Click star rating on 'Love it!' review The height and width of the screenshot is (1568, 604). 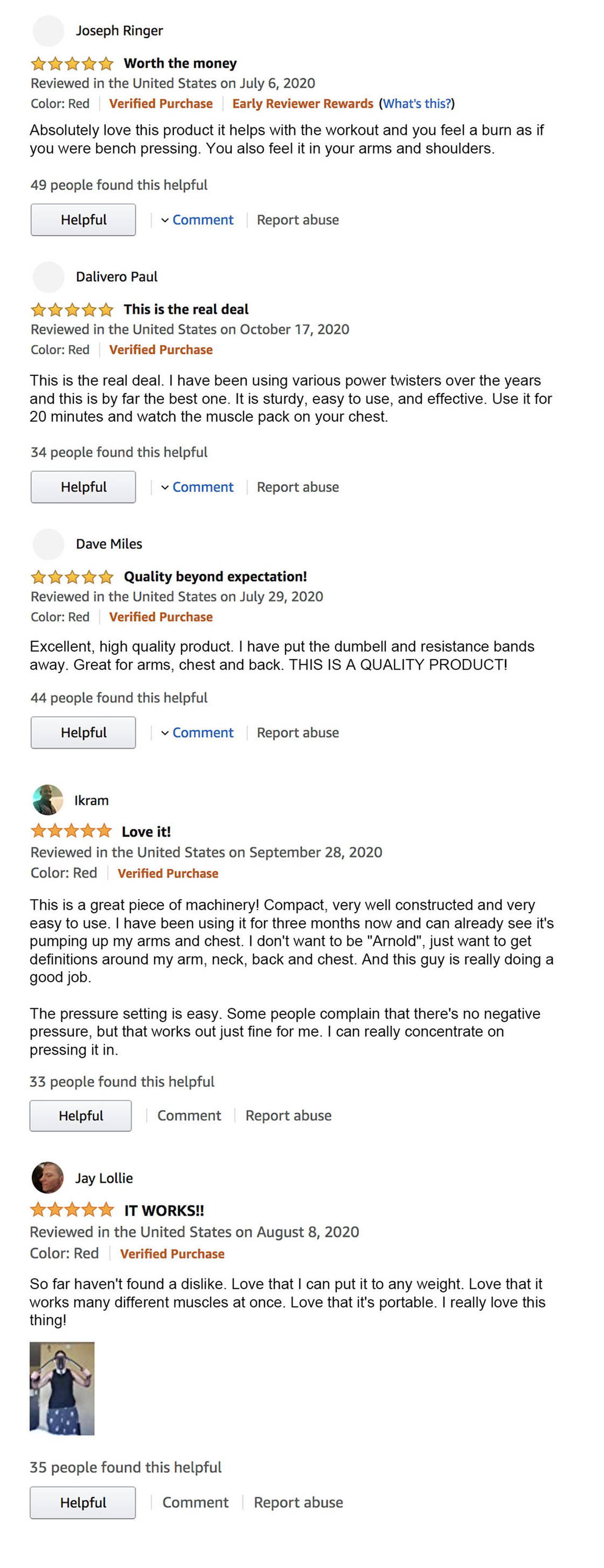pos(71,831)
